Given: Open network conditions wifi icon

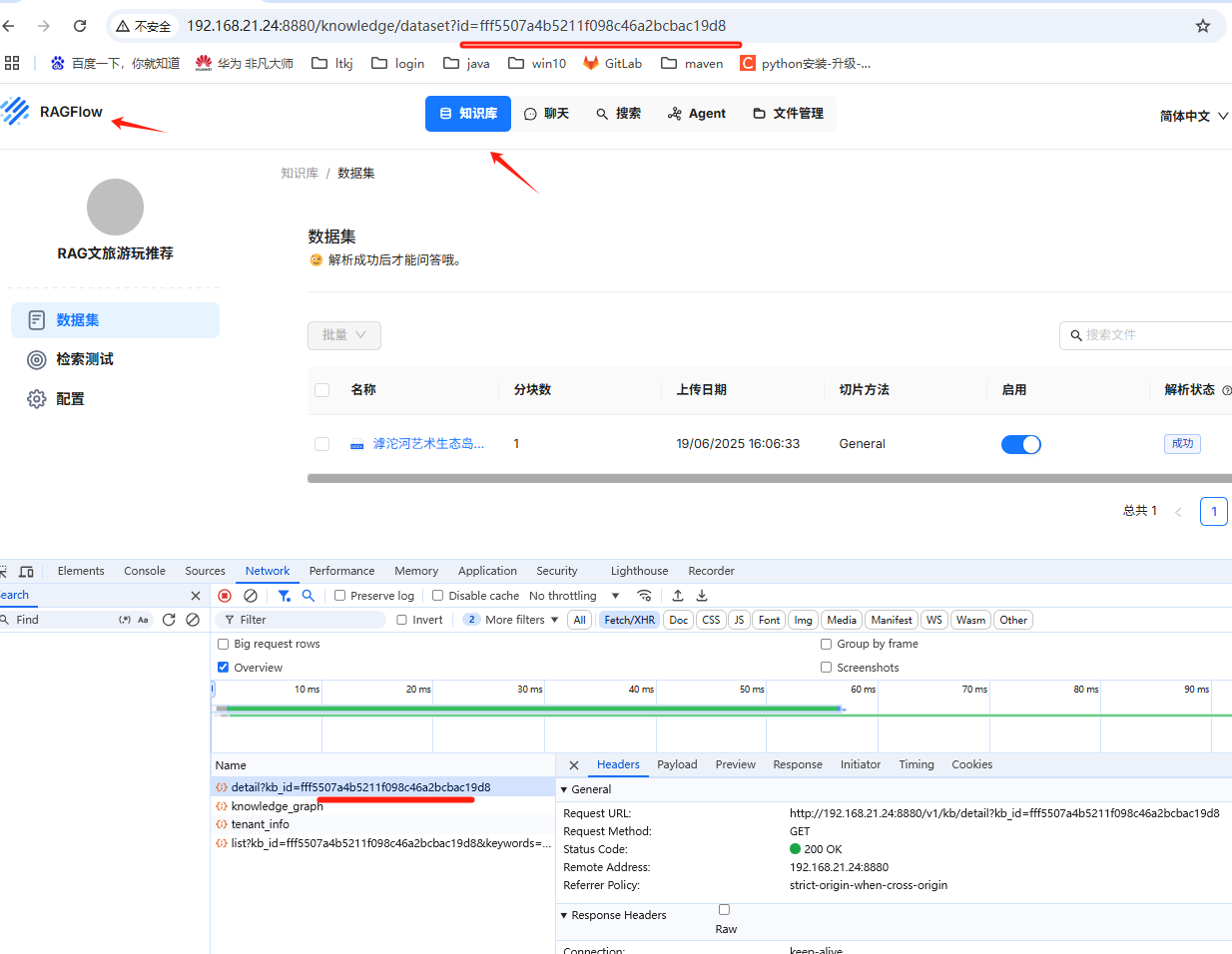Looking at the screenshot, I should click(x=644, y=596).
